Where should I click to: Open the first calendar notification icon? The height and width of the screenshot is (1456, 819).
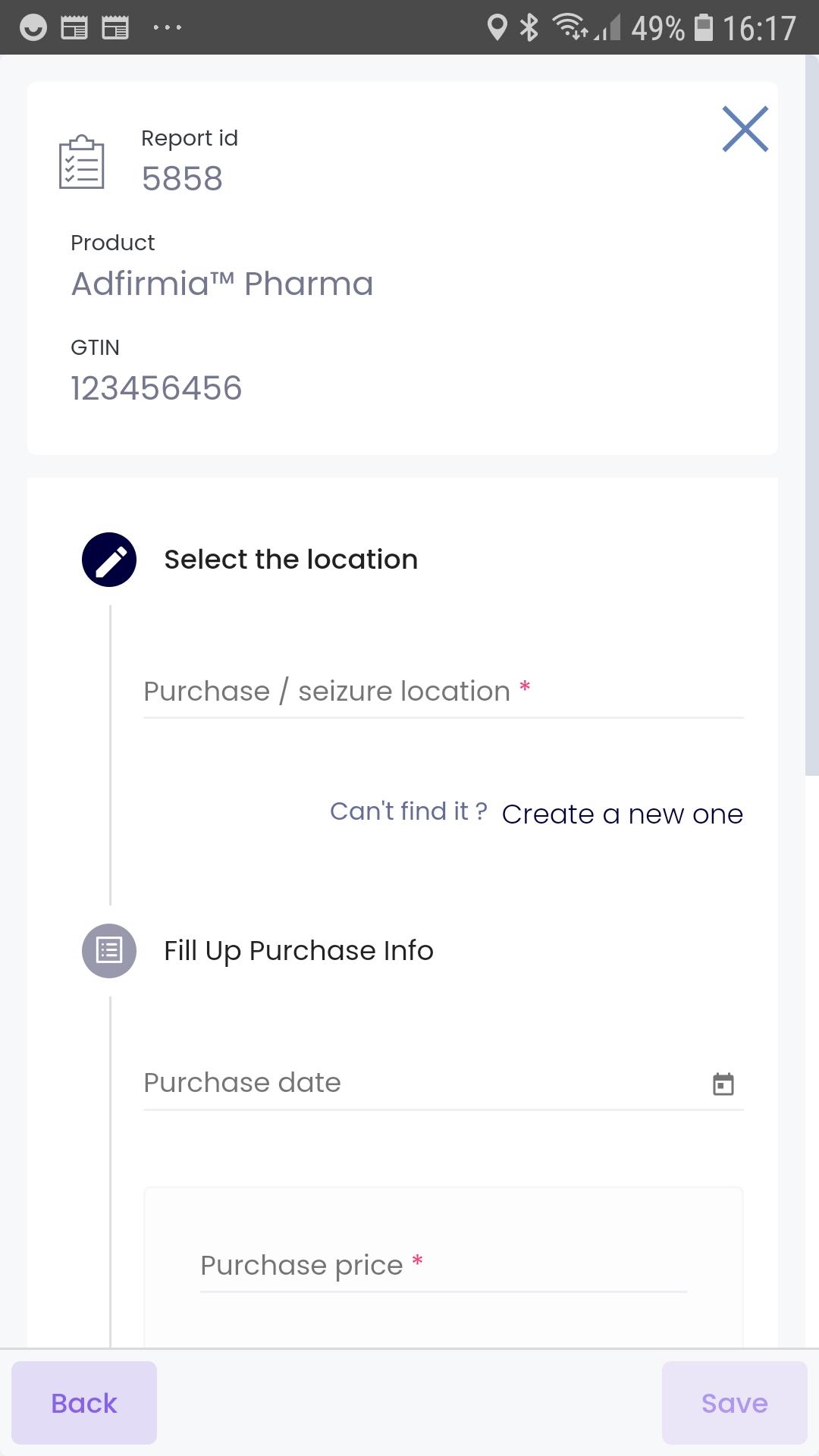click(74, 28)
